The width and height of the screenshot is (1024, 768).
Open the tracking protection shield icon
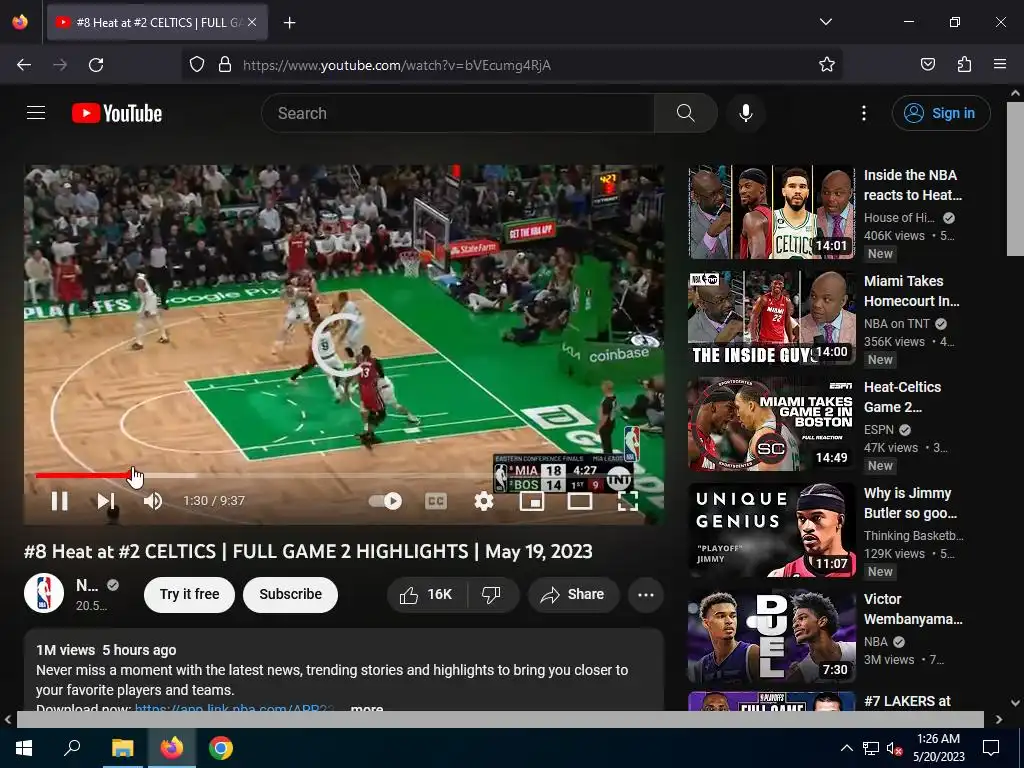click(x=197, y=65)
